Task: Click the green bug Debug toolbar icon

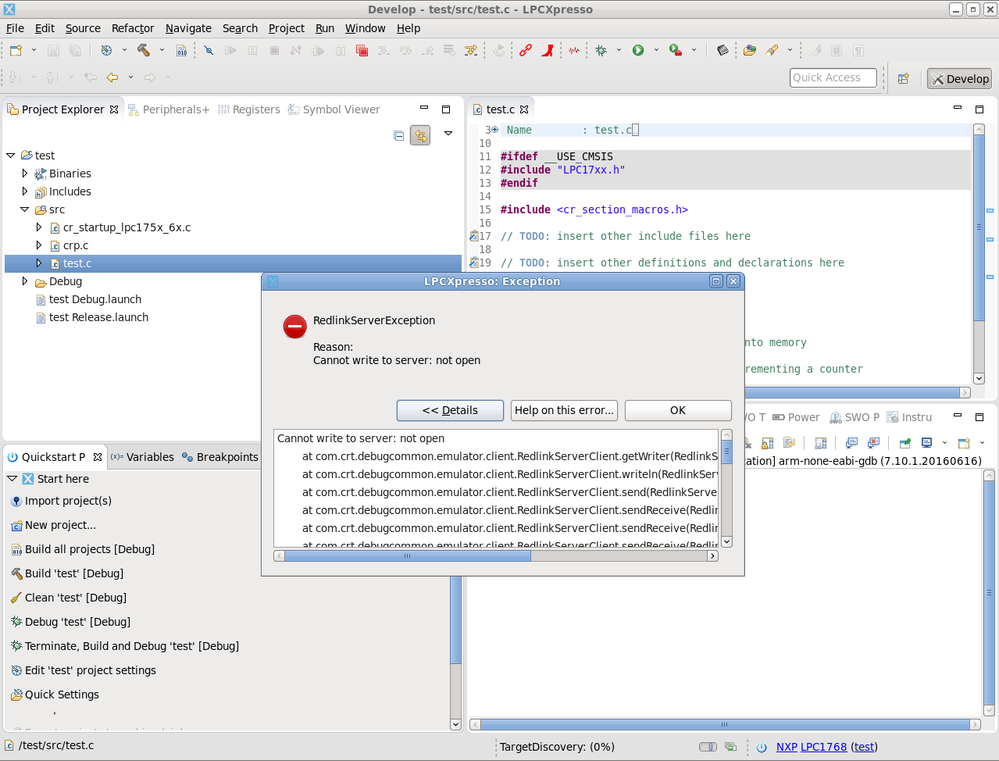Action: click(x=601, y=50)
